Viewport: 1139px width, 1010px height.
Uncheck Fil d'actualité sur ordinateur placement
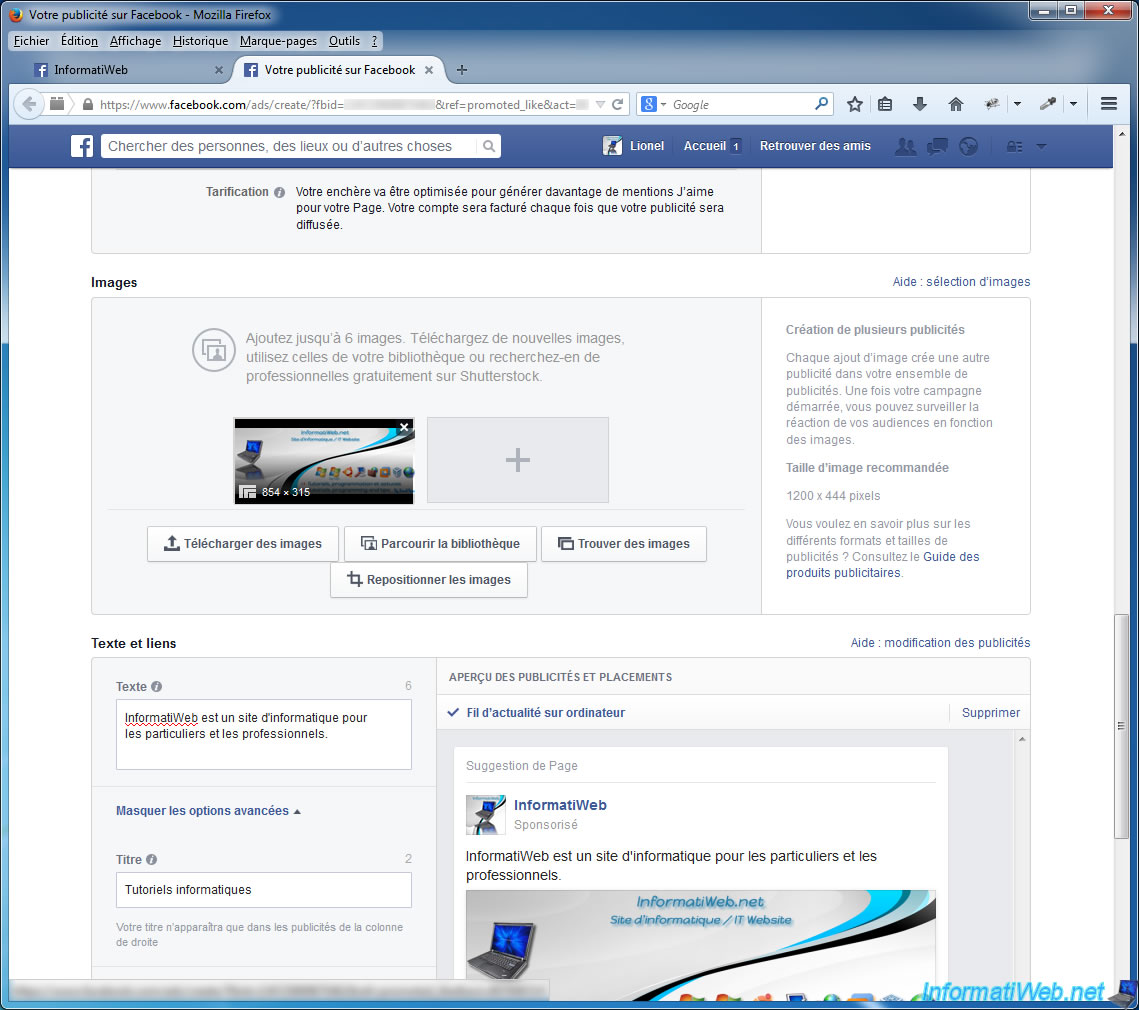[x=453, y=712]
